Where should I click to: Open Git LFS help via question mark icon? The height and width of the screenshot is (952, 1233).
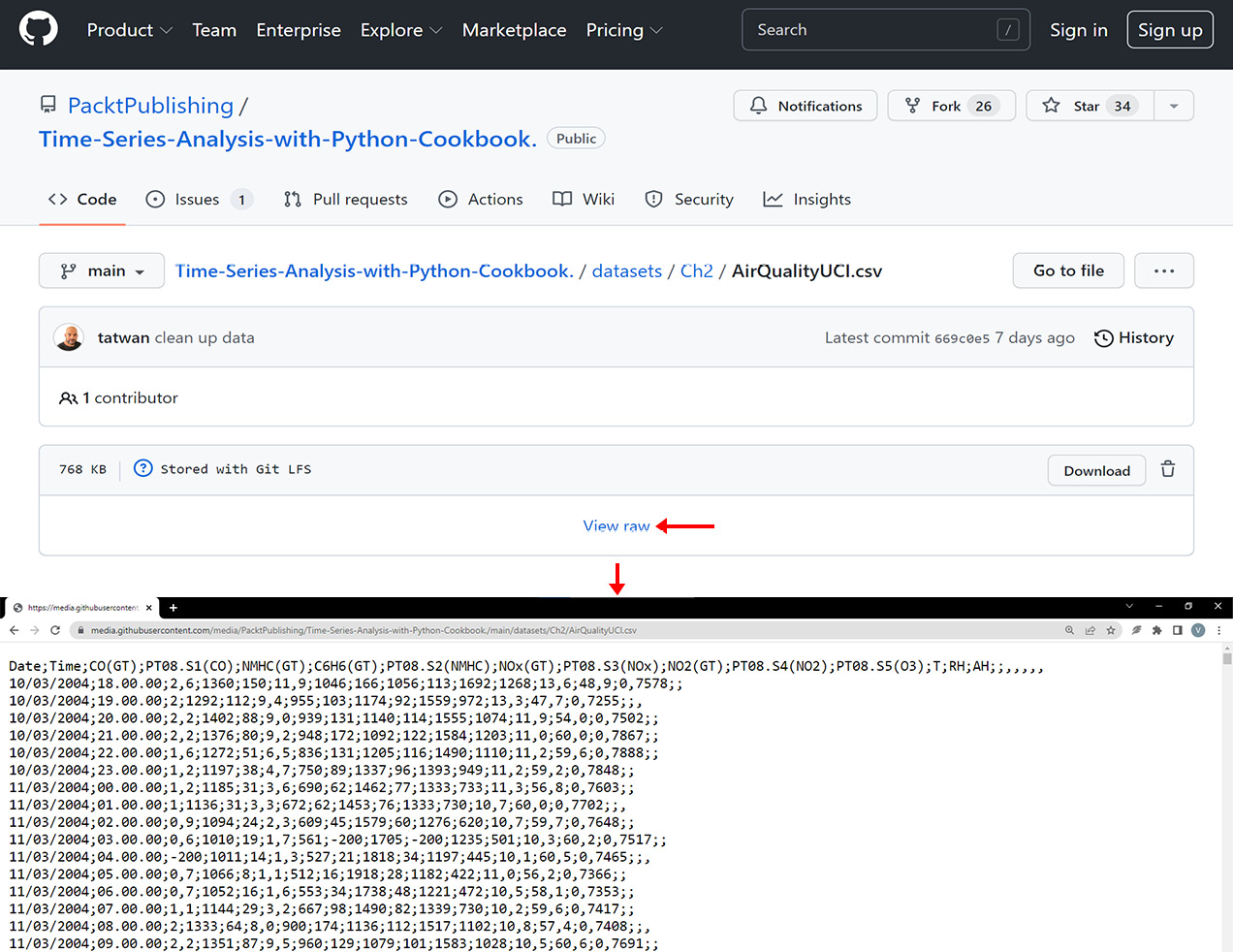(x=142, y=467)
